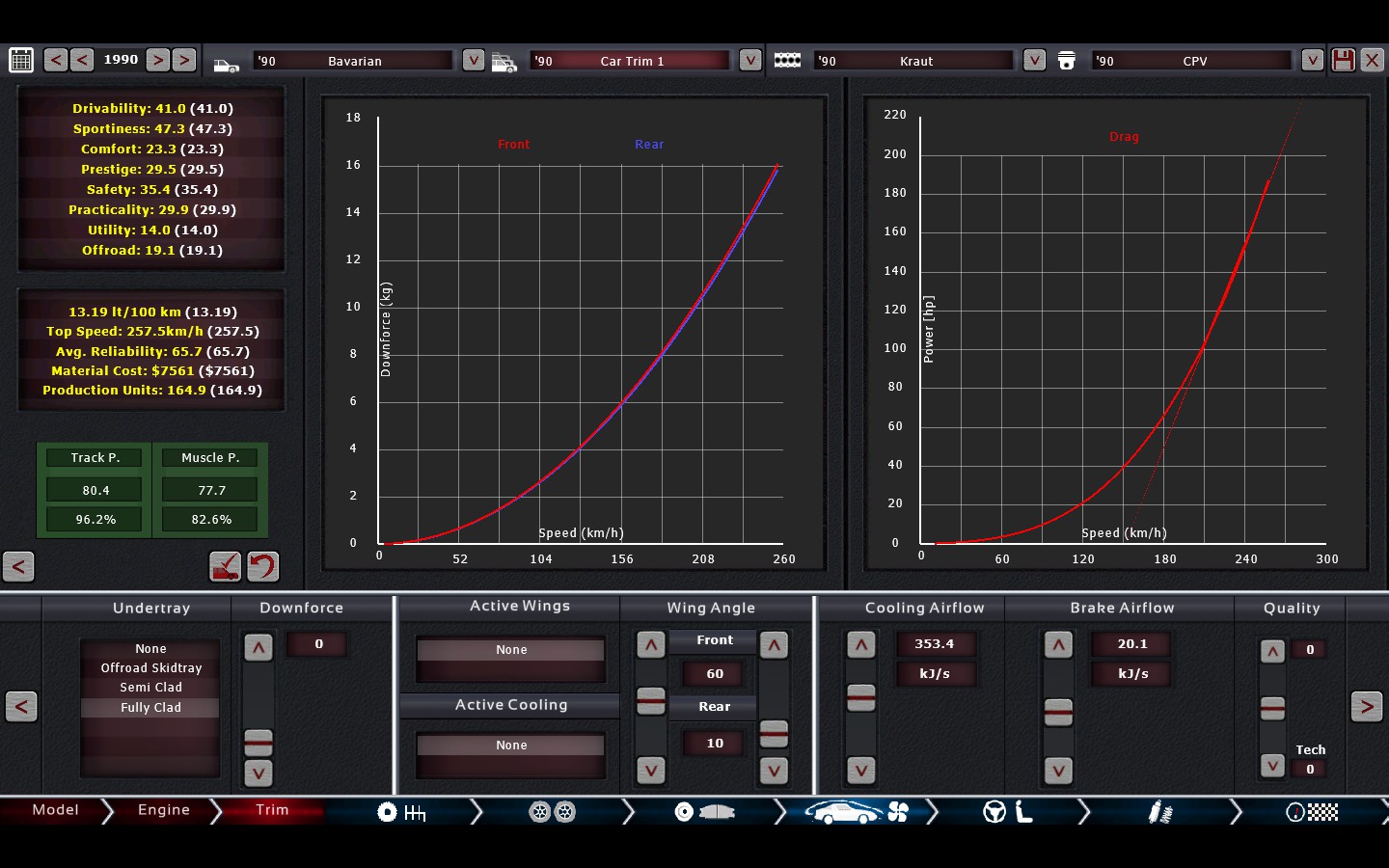This screenshot has width=1389, height=868.
Task: Switch to the Engine tab
Action: coord(164,810)
